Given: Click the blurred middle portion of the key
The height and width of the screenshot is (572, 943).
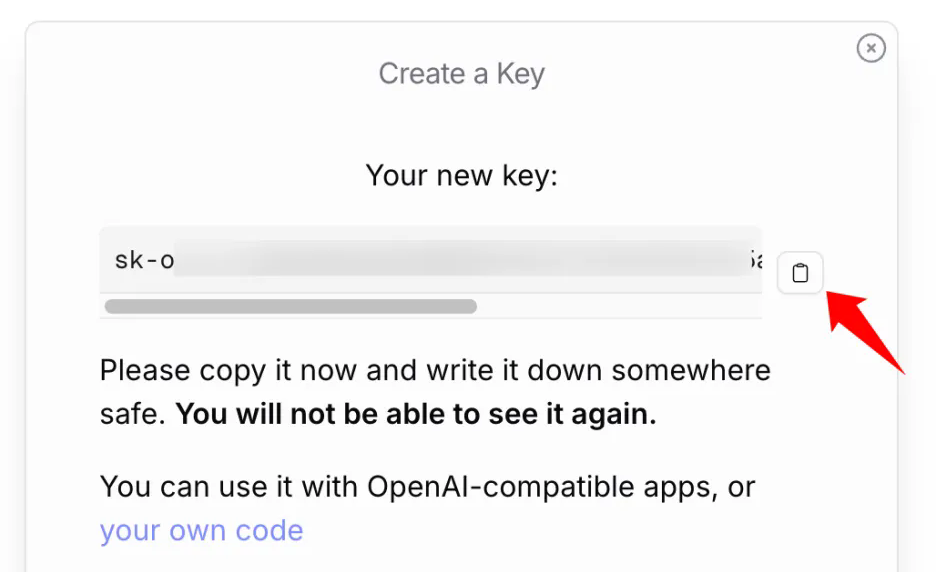Looking at the screenshot, I should click(x=460, y=260).
